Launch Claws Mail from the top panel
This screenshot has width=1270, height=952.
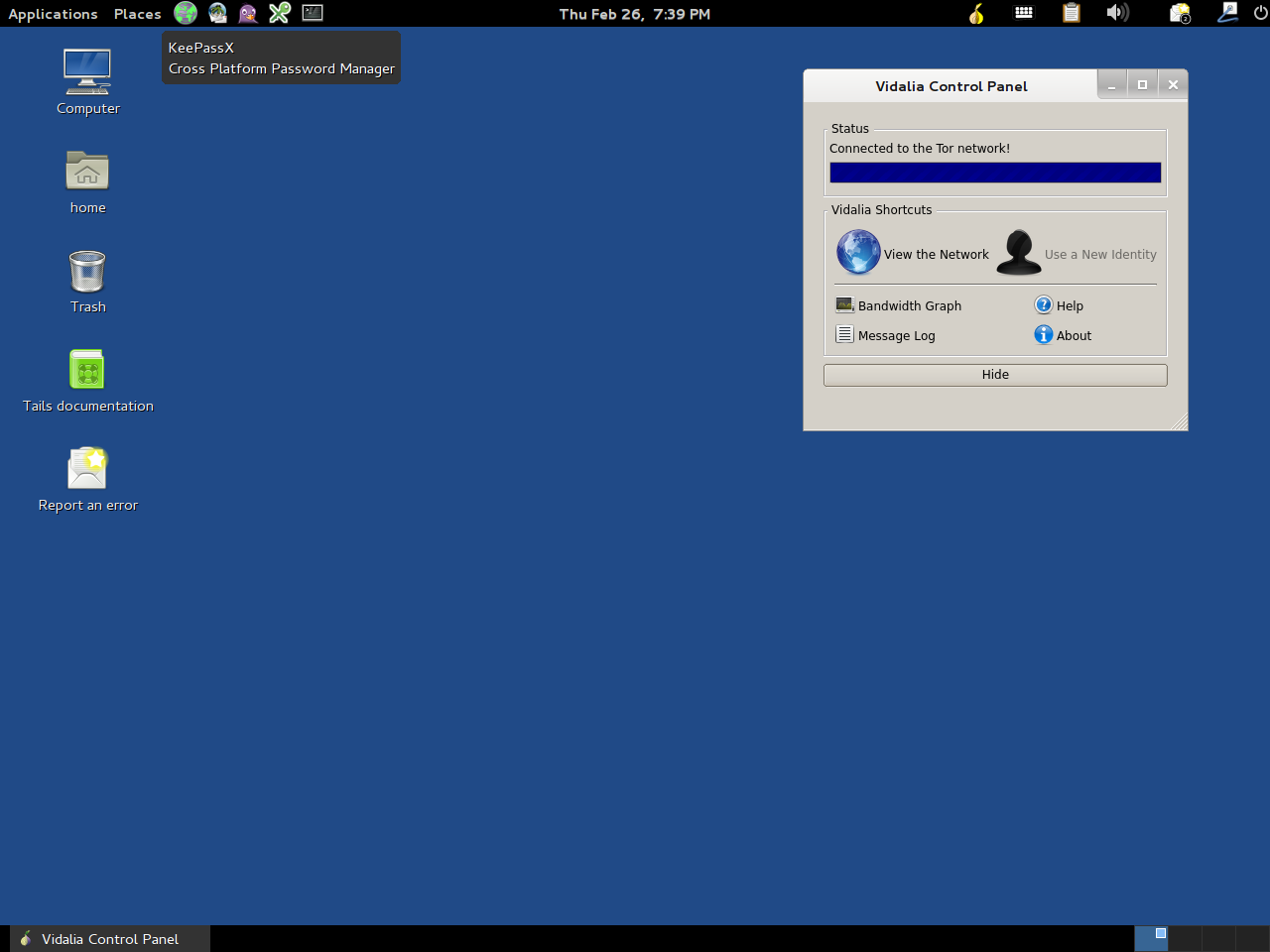click(x=217, y=13)
